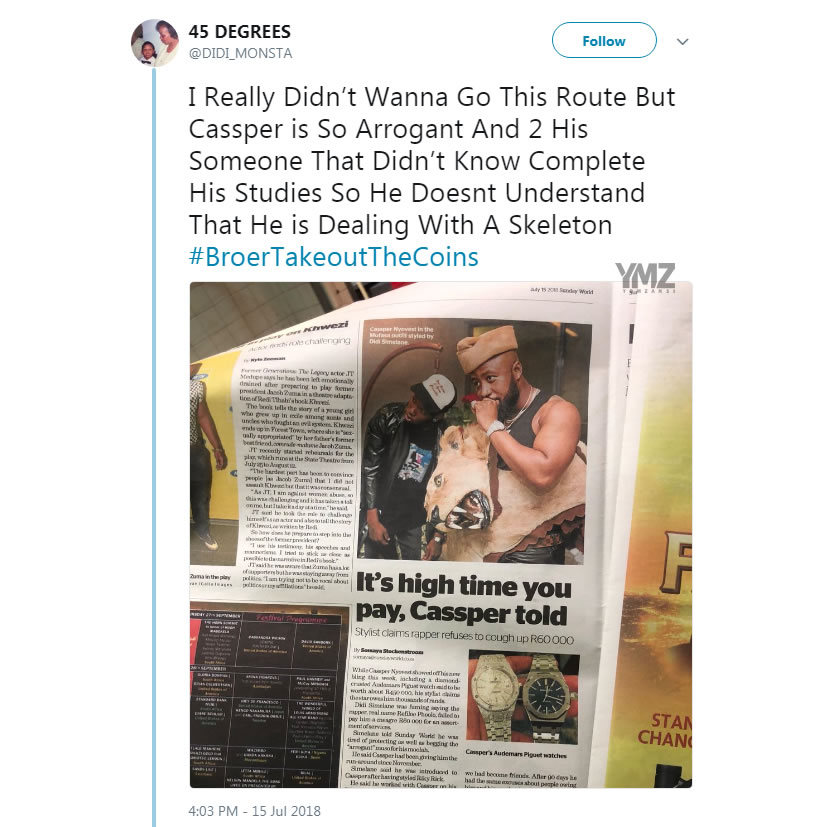Open the #BroerTakeoutTheCoins hashtag
827x827 pixels.
(333, 257)
